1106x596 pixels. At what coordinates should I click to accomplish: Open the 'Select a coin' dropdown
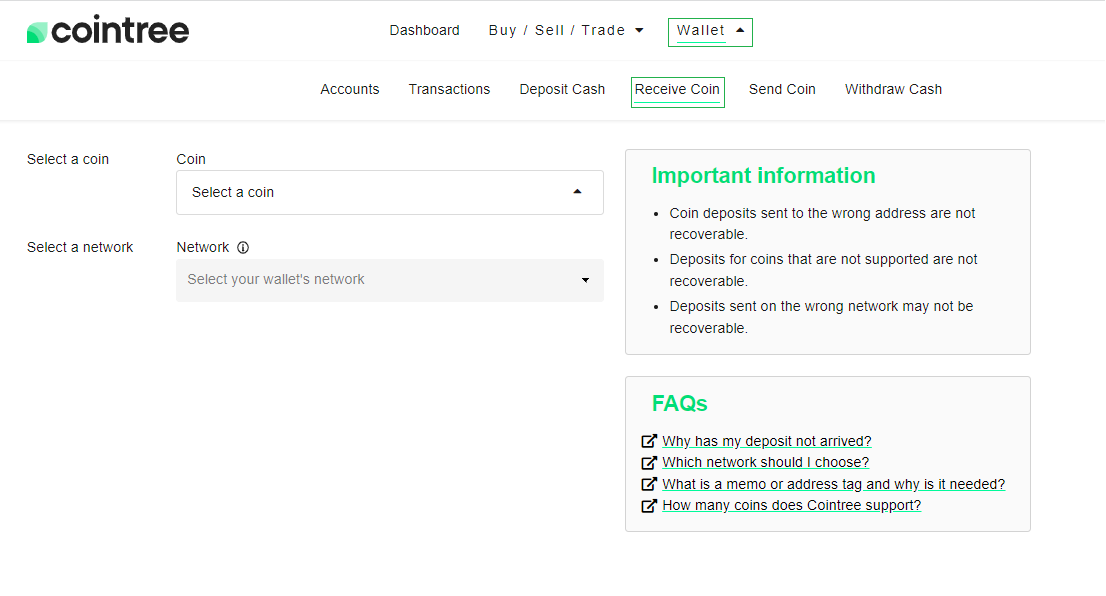pos(390,193)
